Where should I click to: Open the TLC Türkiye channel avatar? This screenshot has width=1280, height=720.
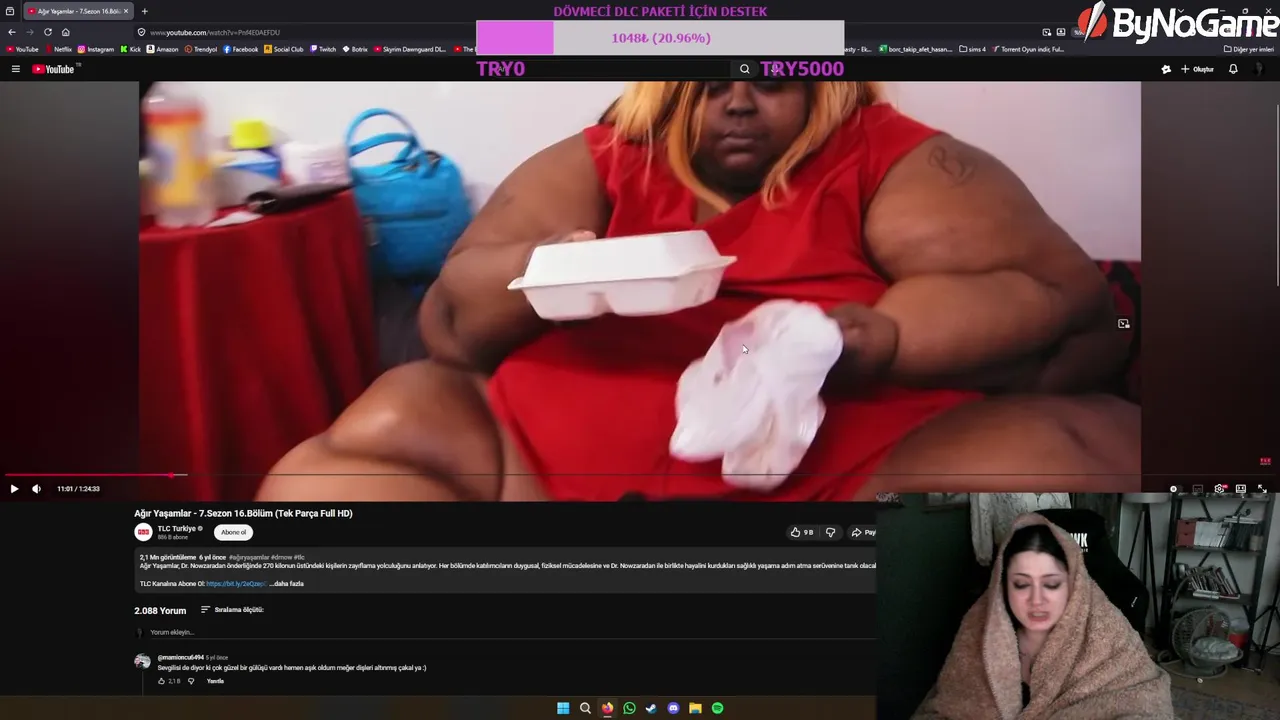click(x=143, y=532)
